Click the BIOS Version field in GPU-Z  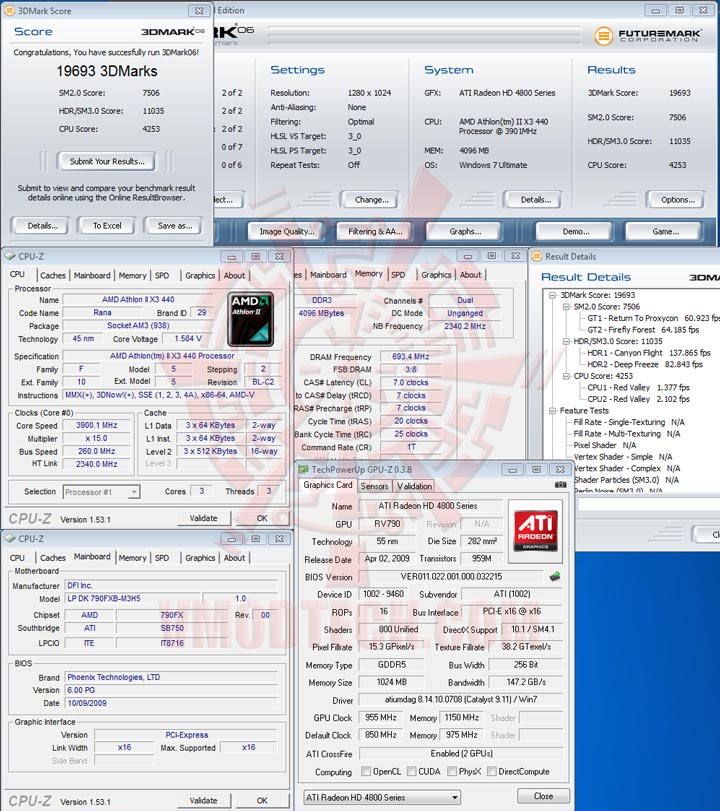tap(451, 577)
